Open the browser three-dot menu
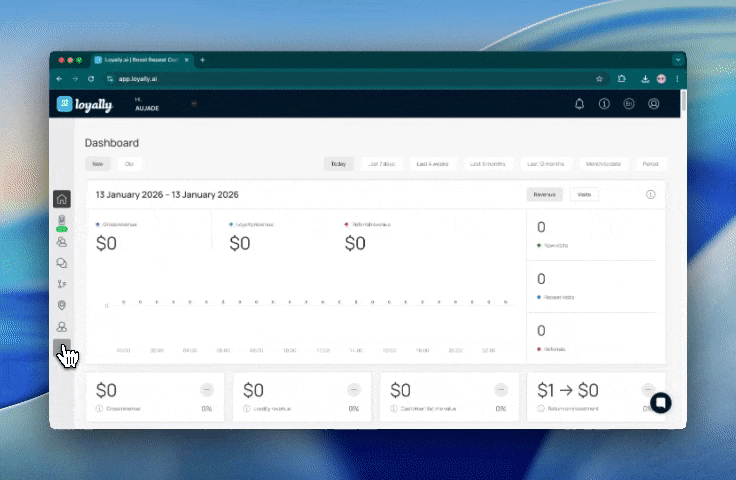736x480 pixels. click(677, 79)
